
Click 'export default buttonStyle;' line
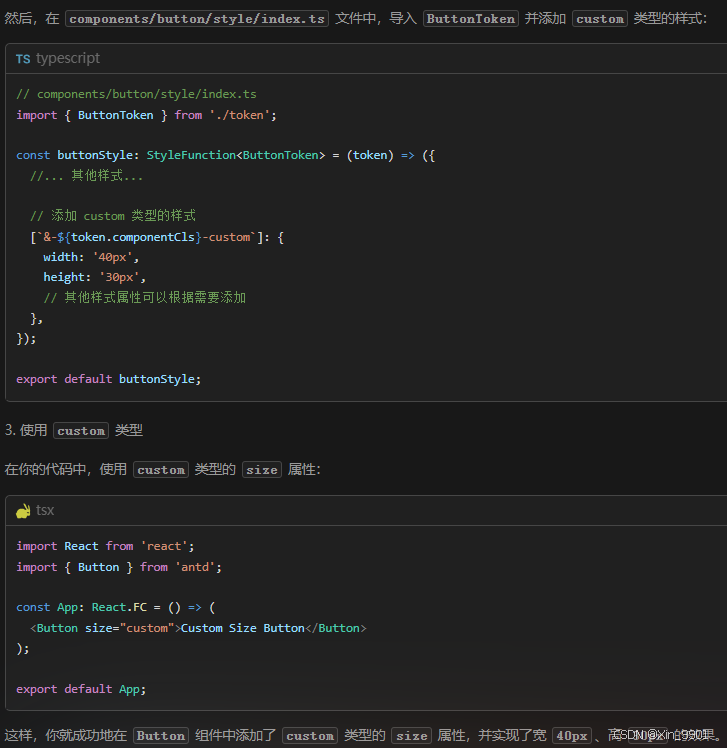pos(109,379)
